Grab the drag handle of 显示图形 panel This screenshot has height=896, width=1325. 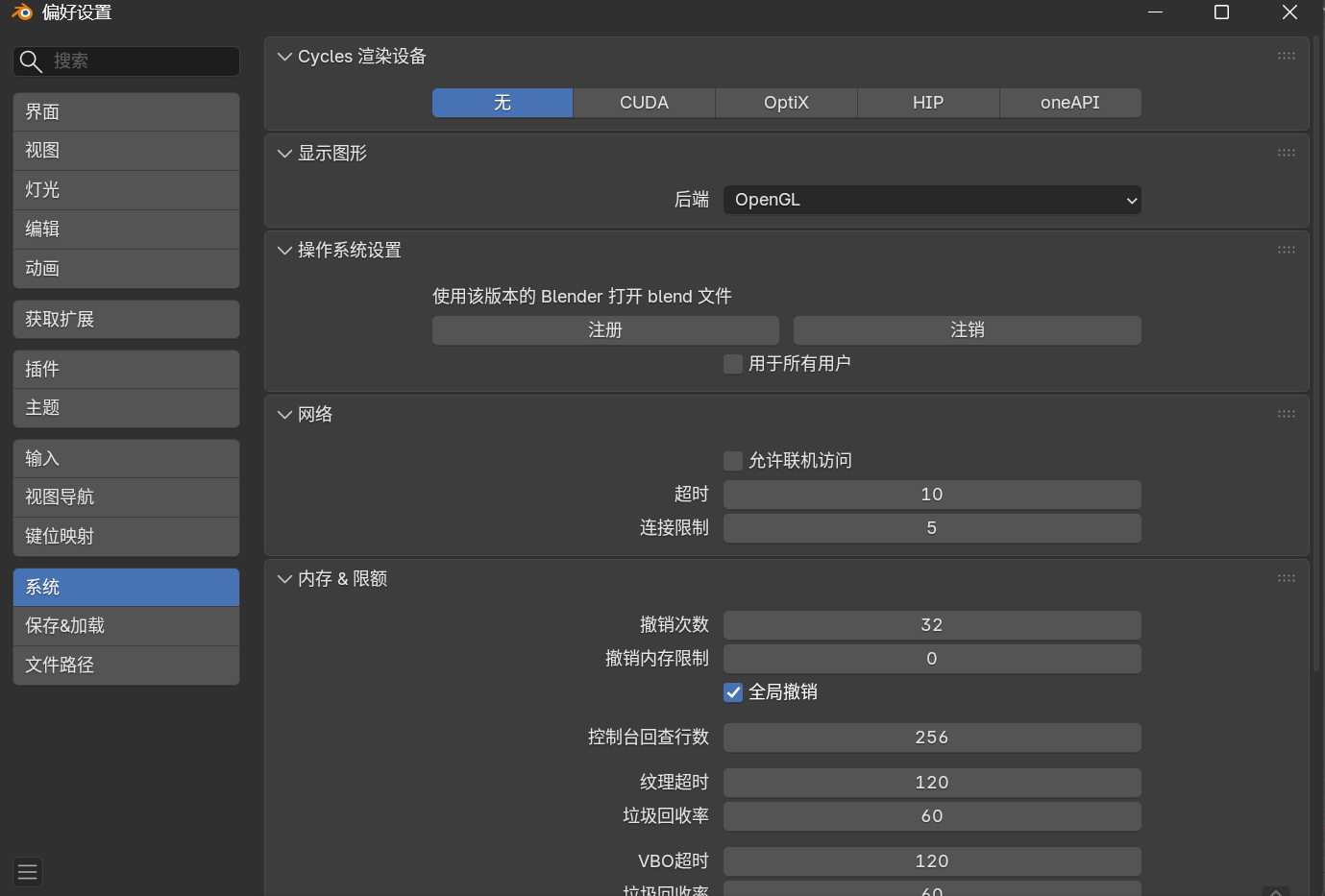1287,153
